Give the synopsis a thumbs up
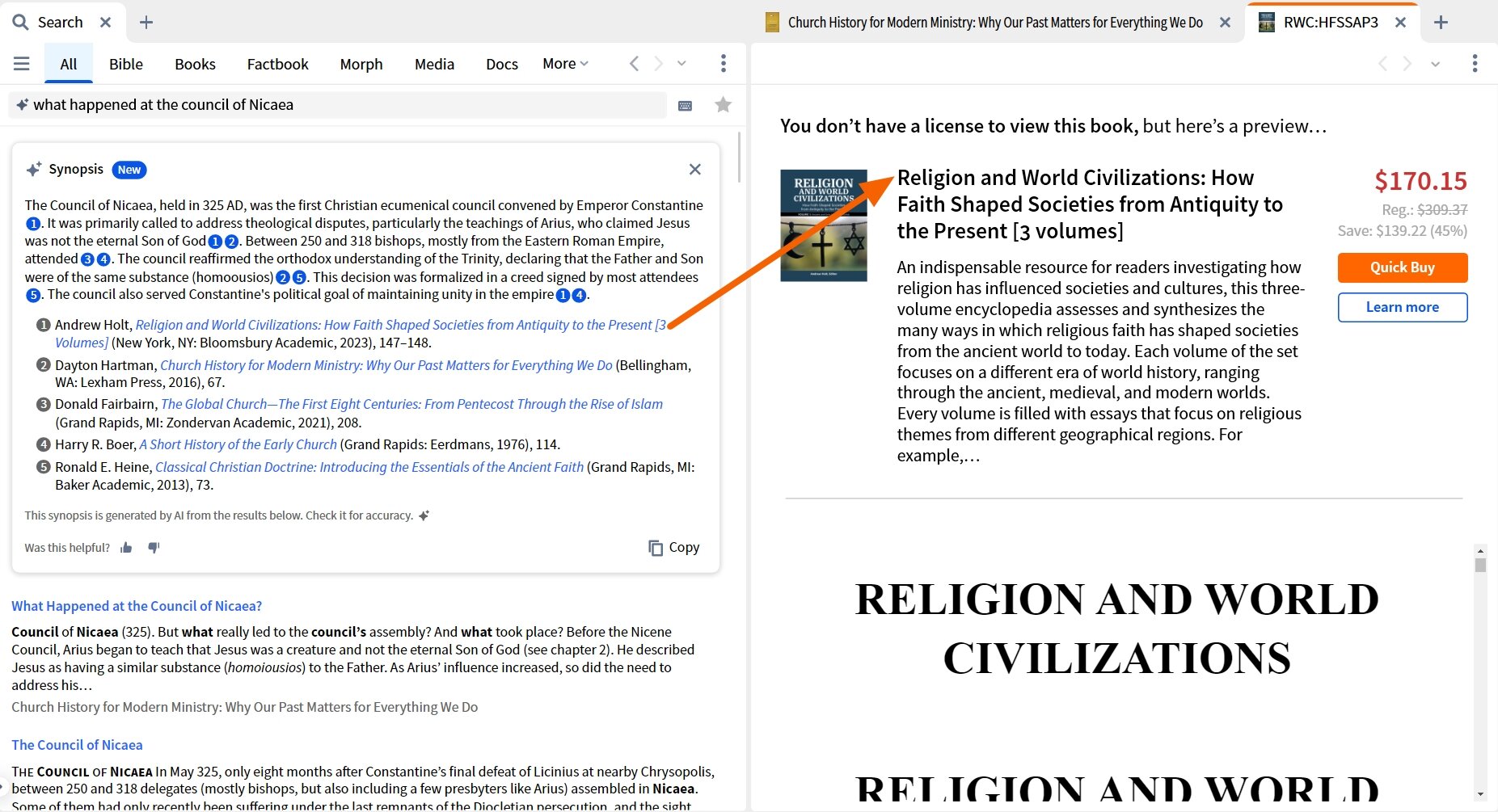 click(x=126, y=548)
